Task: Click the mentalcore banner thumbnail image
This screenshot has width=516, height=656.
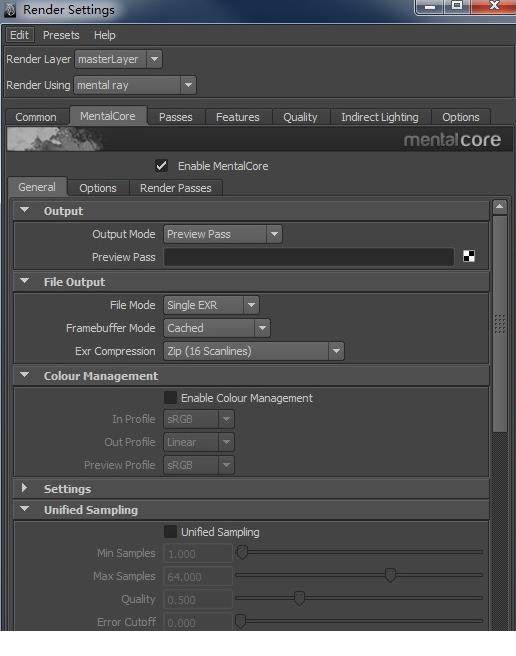Action: tap(55, 139)
